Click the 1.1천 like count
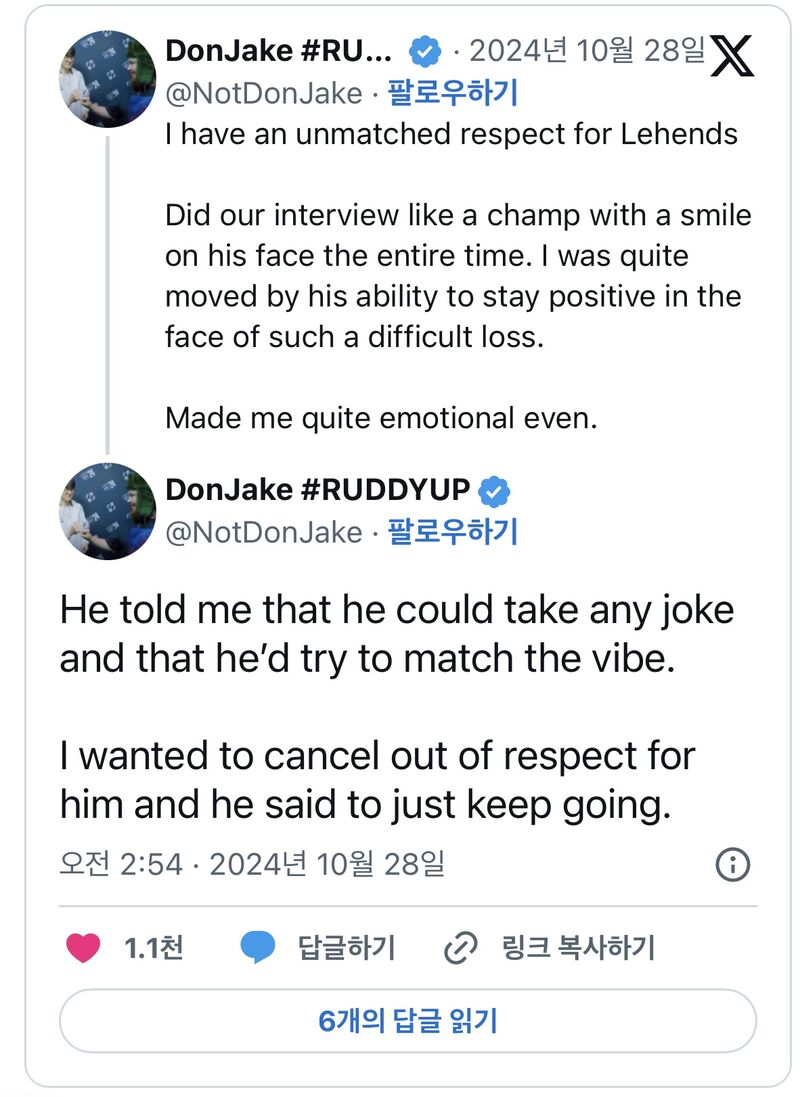Screen dimensions: 800x1097 153,947
